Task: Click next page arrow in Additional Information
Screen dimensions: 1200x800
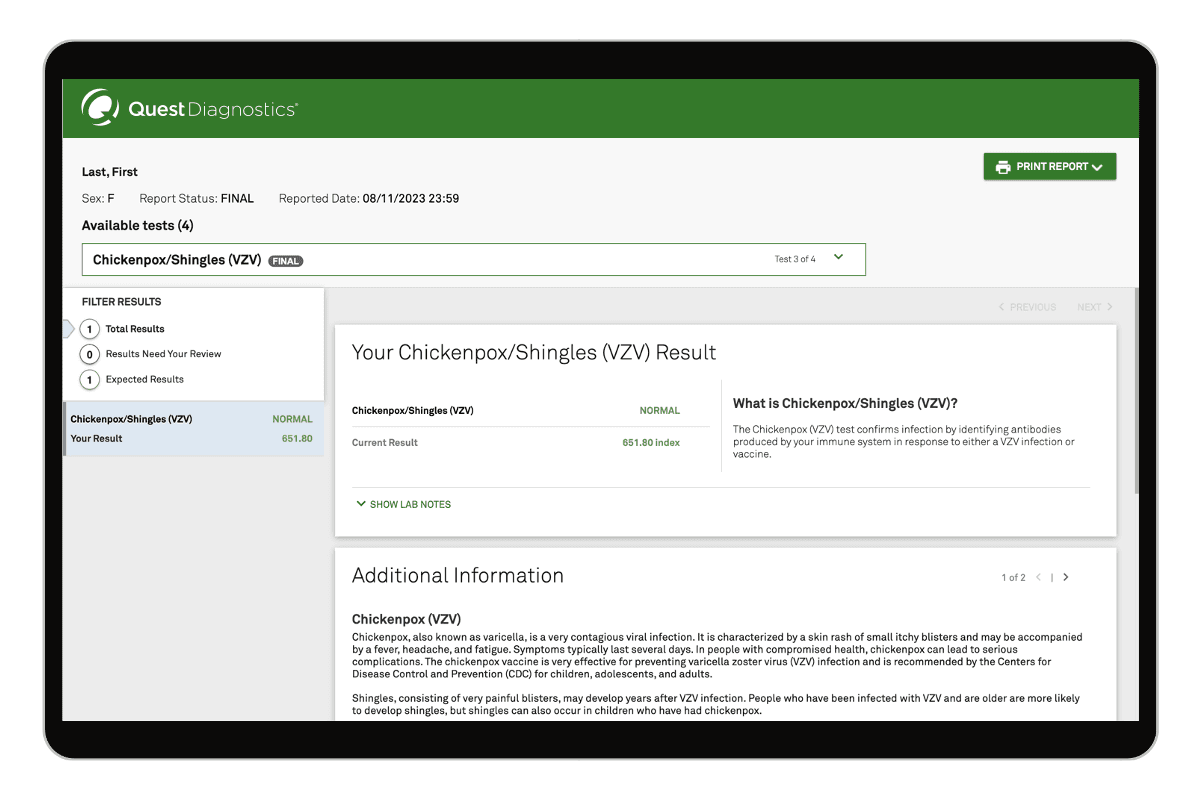Action: click(1066, 577)
